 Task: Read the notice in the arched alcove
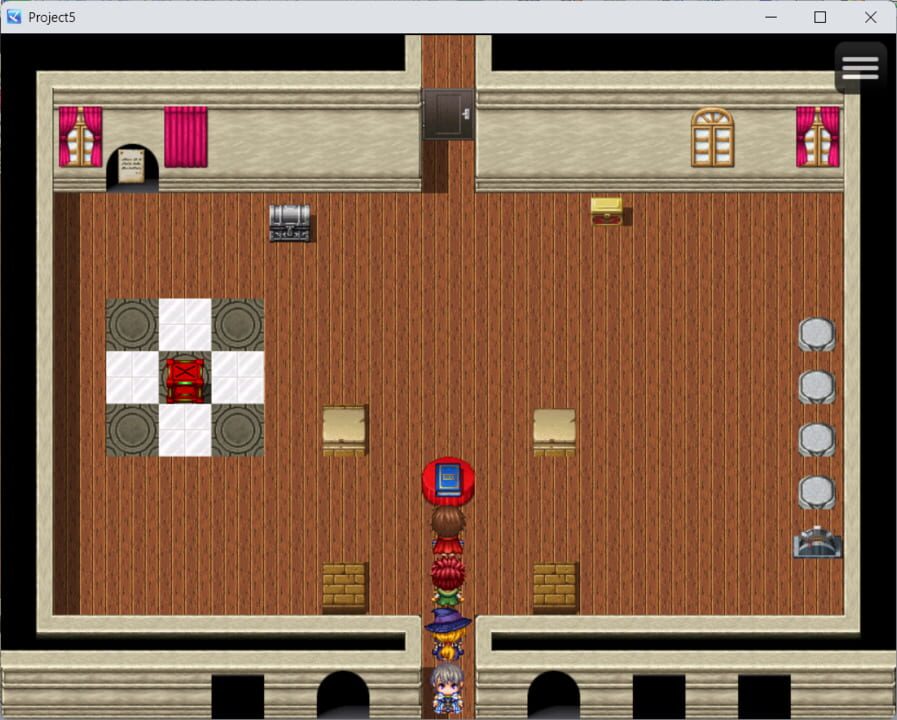point(132,166)
